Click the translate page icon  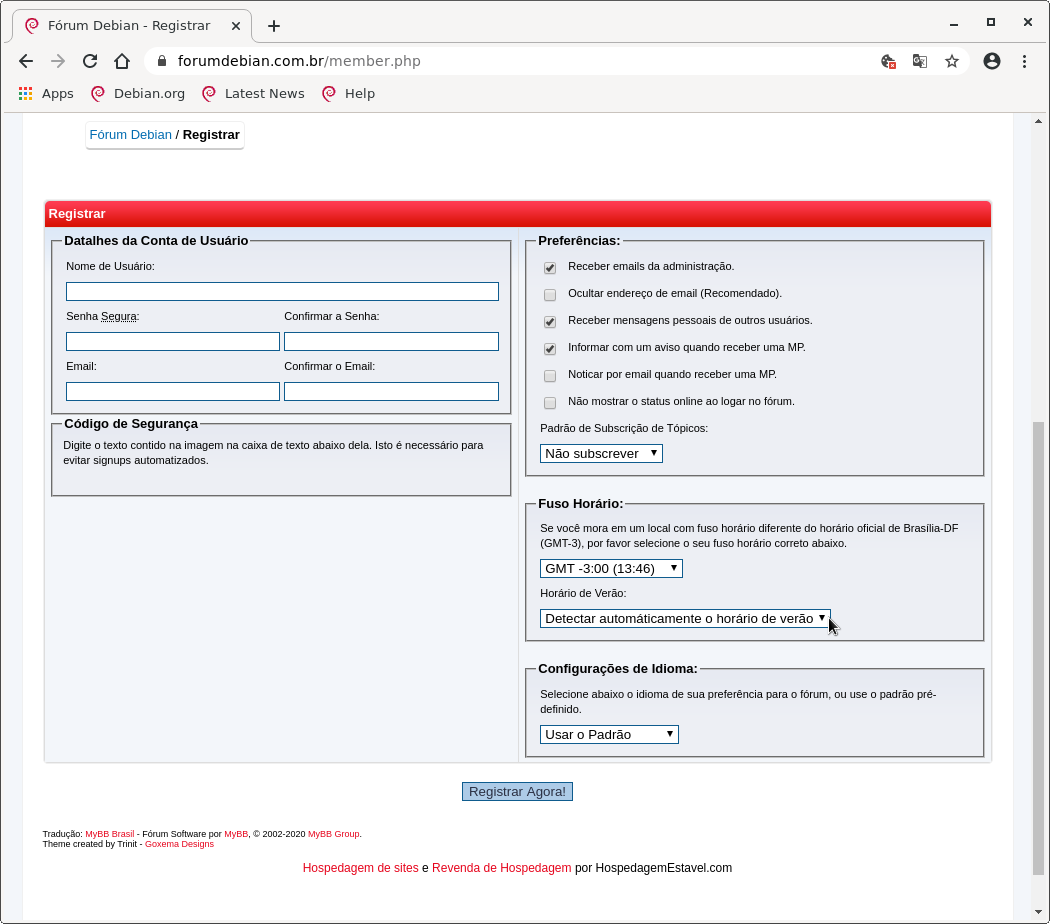(920, 62)
